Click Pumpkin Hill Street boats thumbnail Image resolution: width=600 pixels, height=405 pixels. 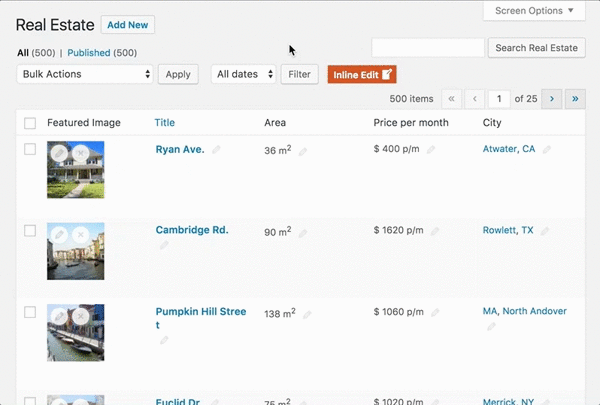[x=75, y=333]
